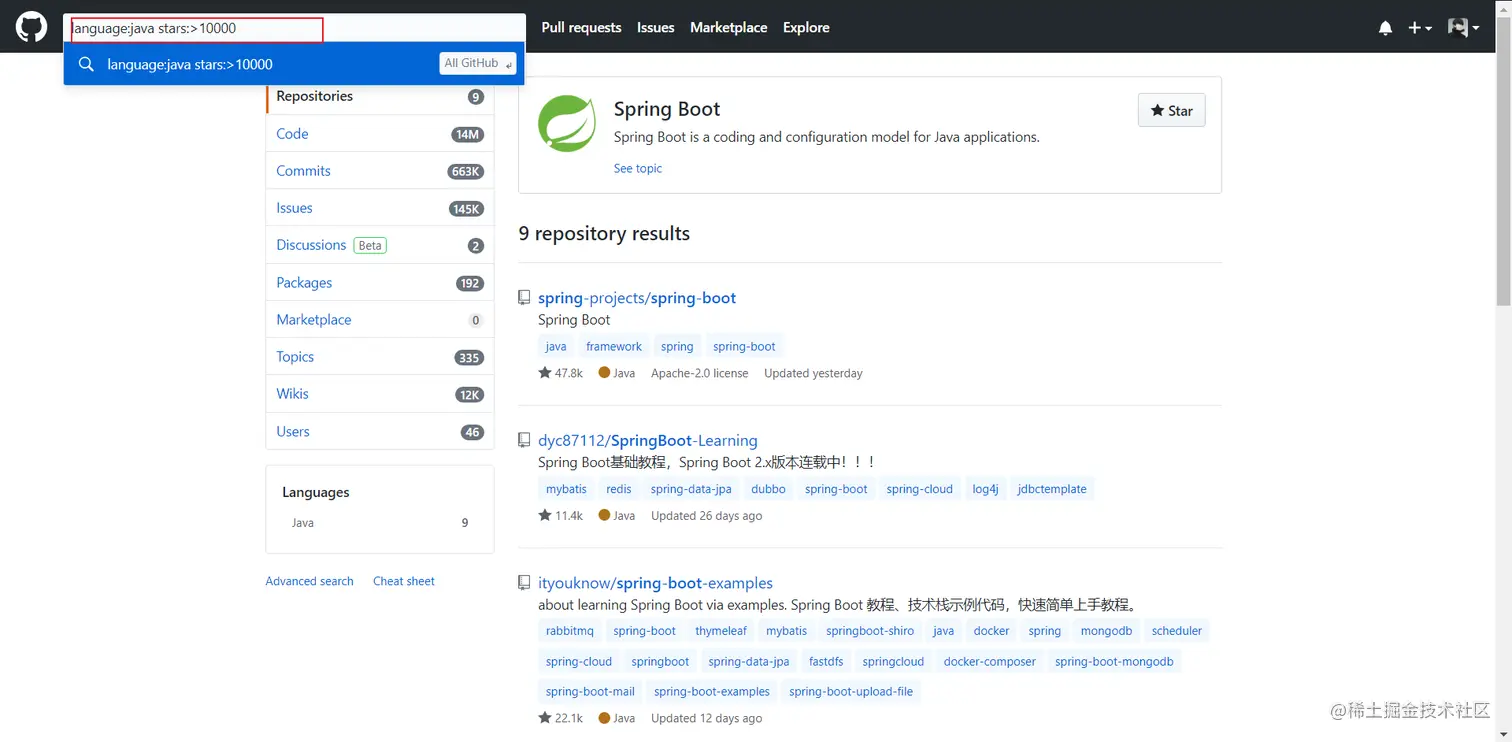Viewport: 1512px width, 742px height.
Task: Open Marketplace in top navigation
Action: click(x=729, y=28)
